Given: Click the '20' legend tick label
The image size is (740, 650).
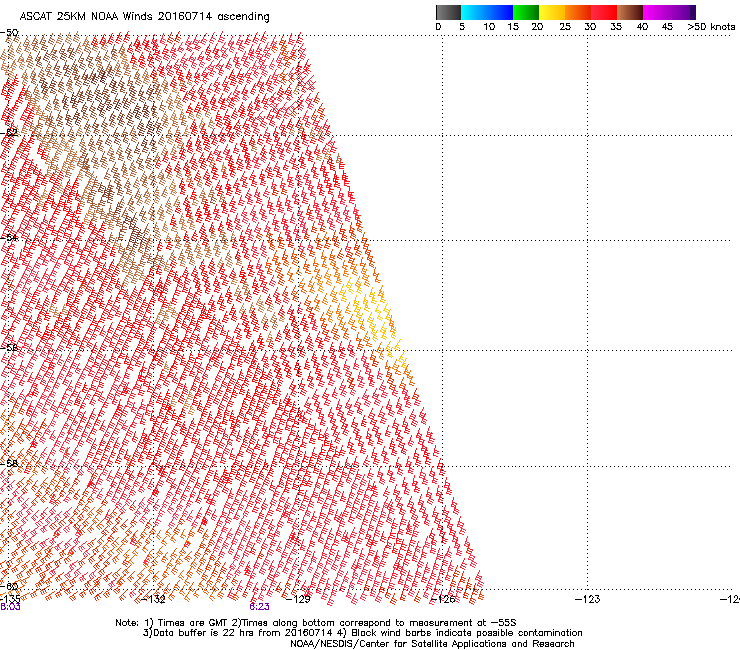Looking at the screenshot, I should pos(537,27).
